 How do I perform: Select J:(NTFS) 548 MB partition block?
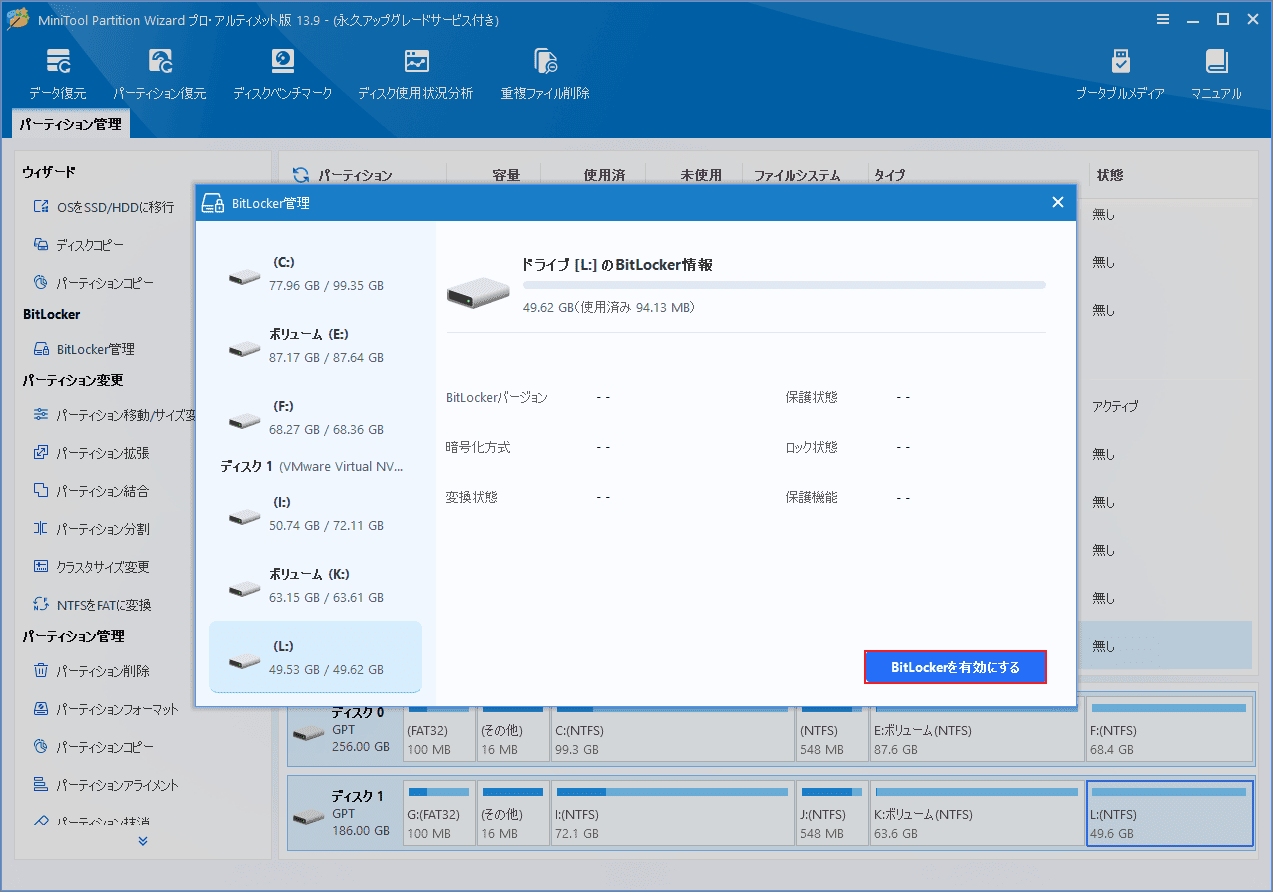point(832,813)
